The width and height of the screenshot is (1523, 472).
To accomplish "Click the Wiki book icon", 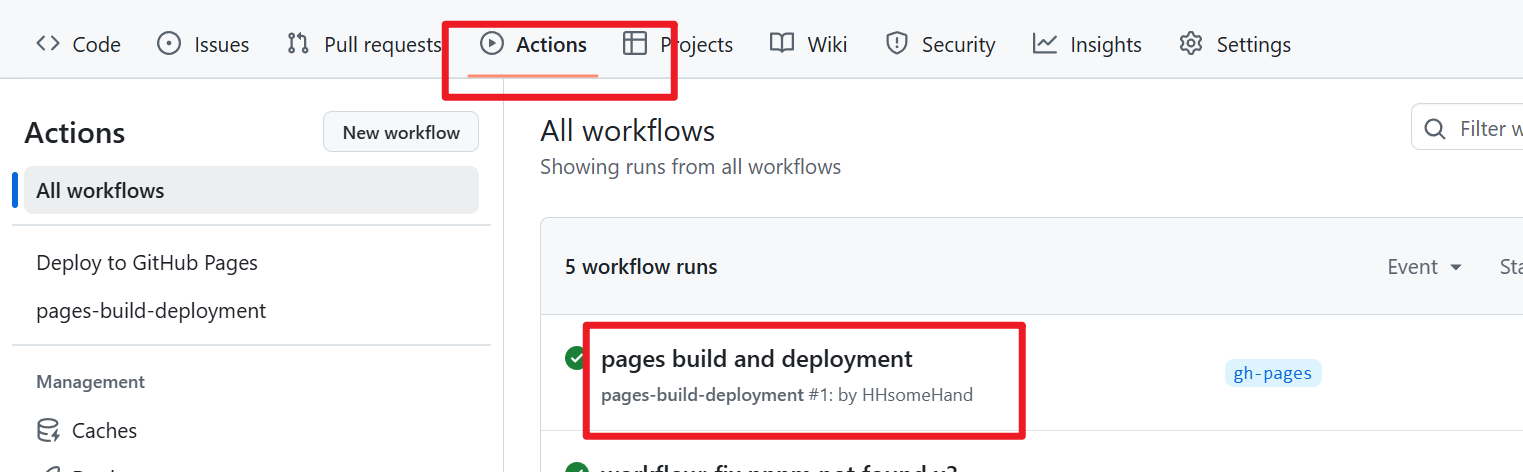I will pyautogui.click(x=782, y=44).
